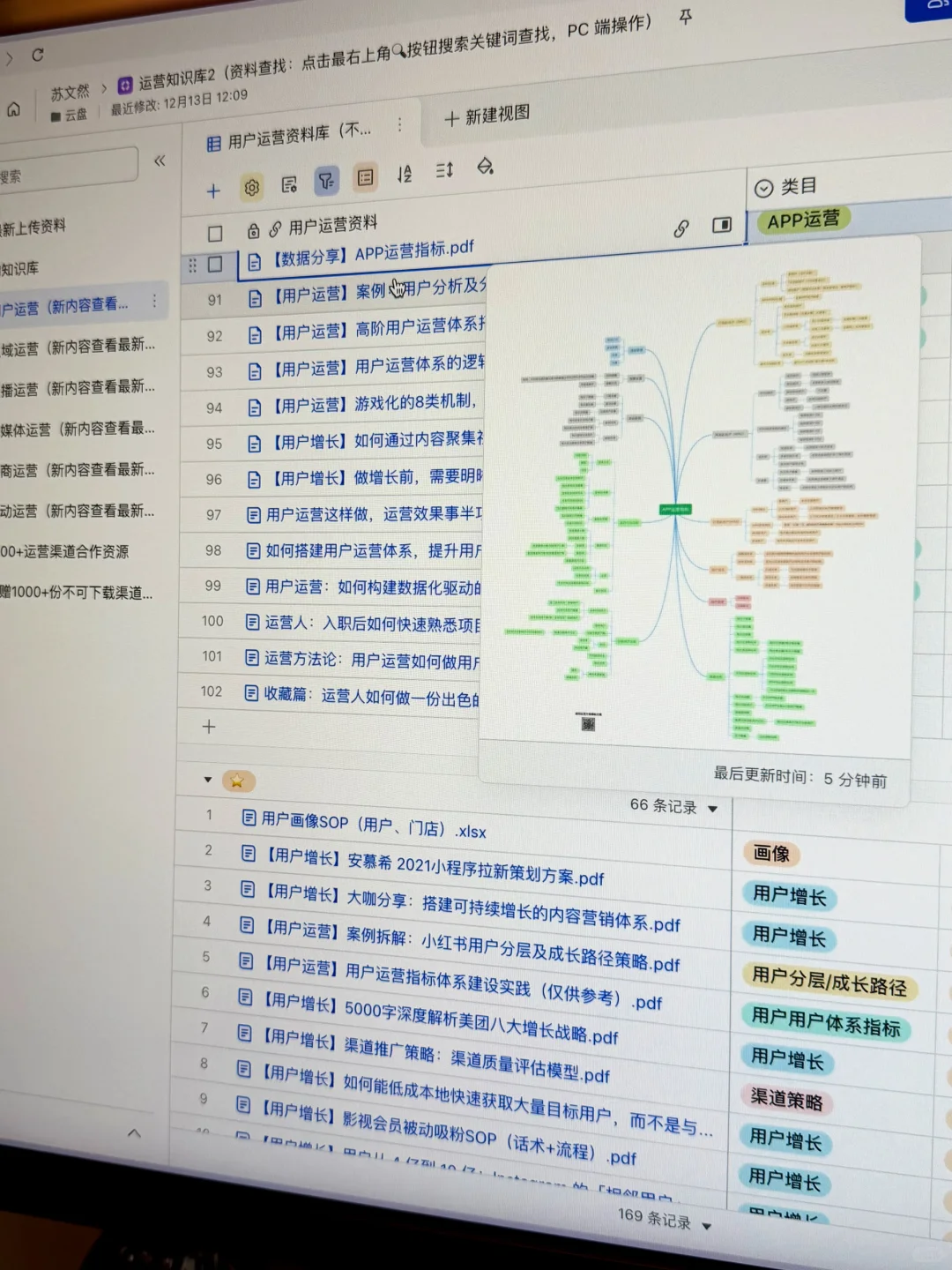Click the lock icon beside 用户运营资料
This screenshot has width=952, height=1270.
point(255,230)
